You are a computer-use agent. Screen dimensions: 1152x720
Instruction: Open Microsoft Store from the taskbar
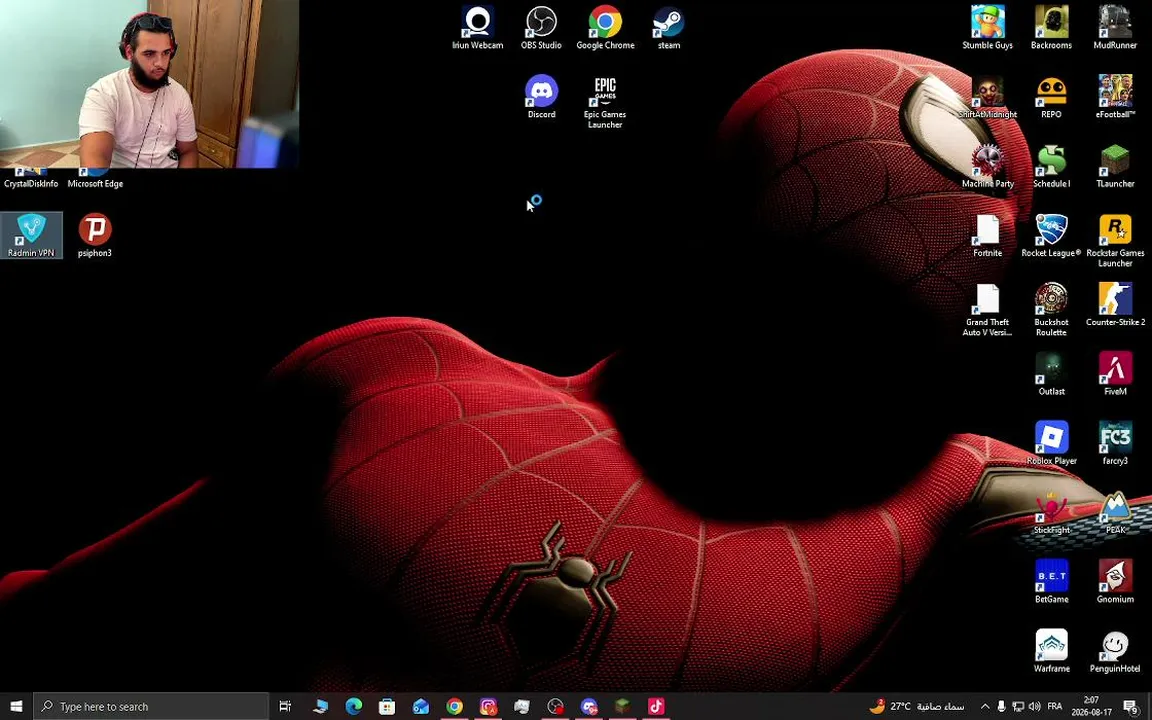point(387,706)
